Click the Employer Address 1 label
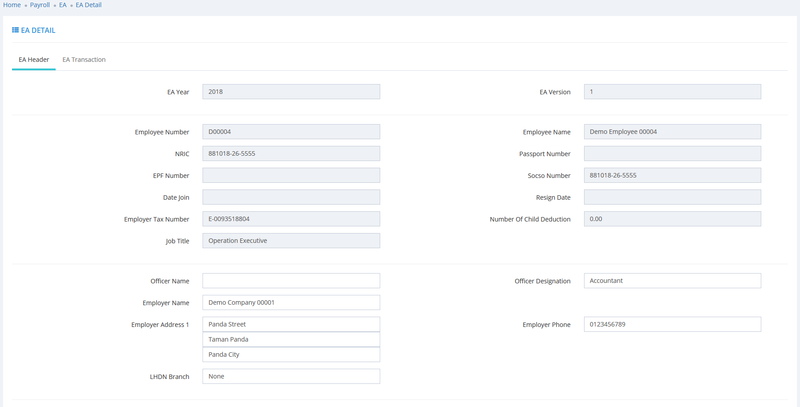This screenshot has height=407, width=800. coord(160,325)
